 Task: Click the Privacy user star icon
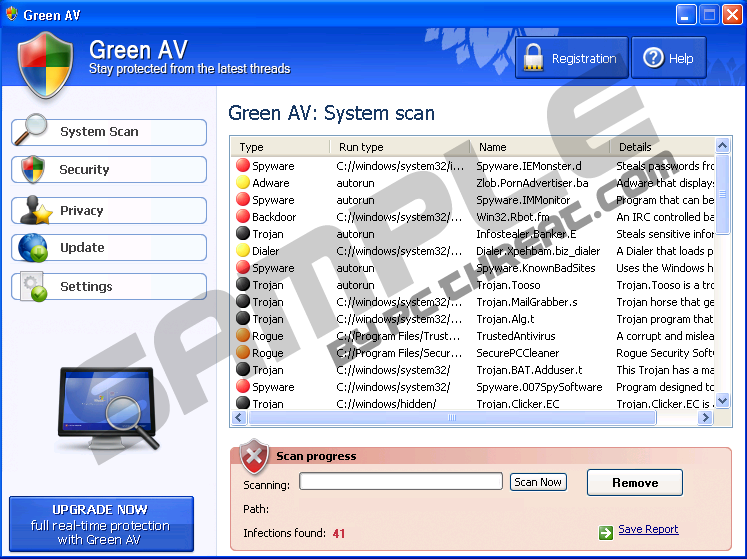click(32, 210)
